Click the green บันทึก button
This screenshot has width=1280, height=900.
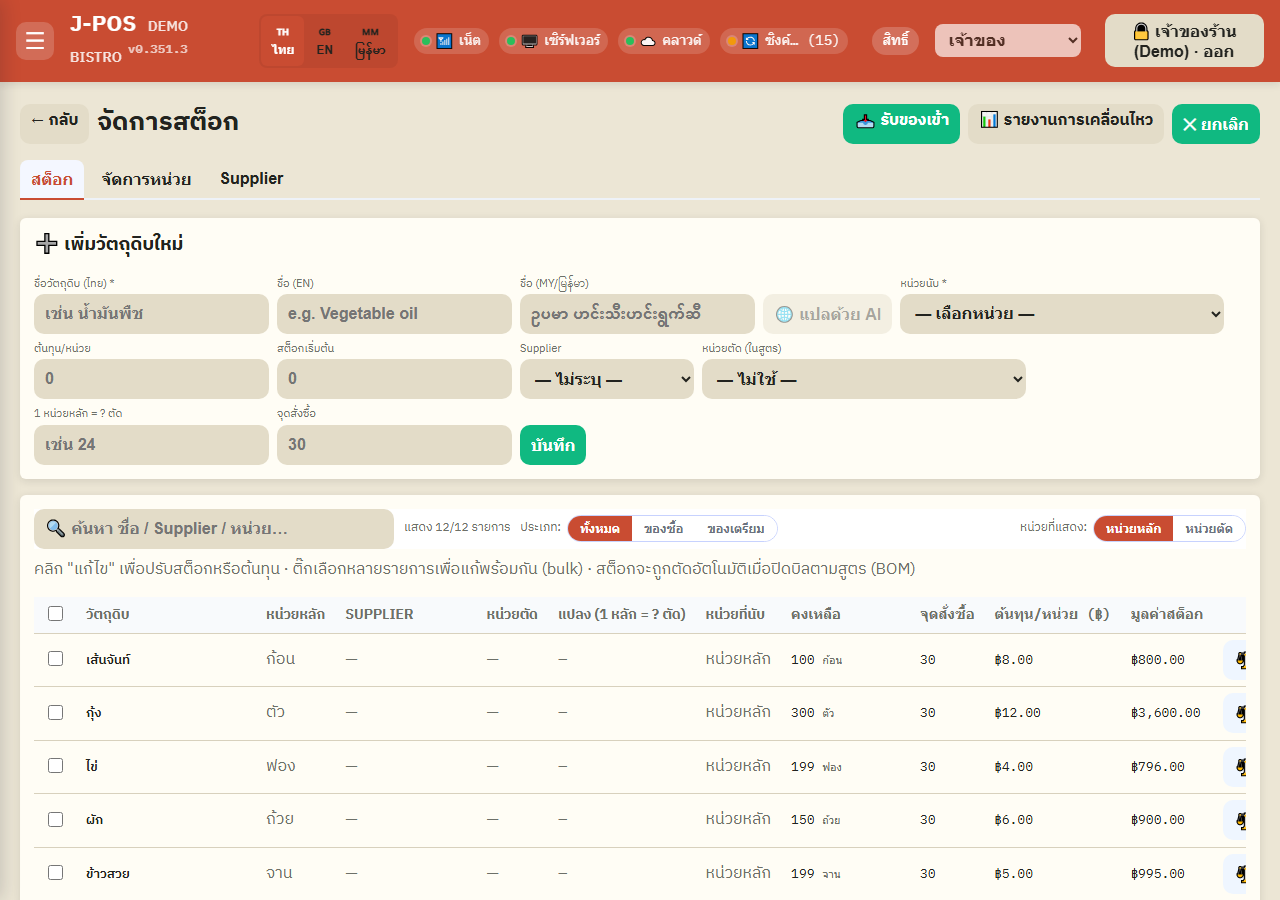coord(553,445)
